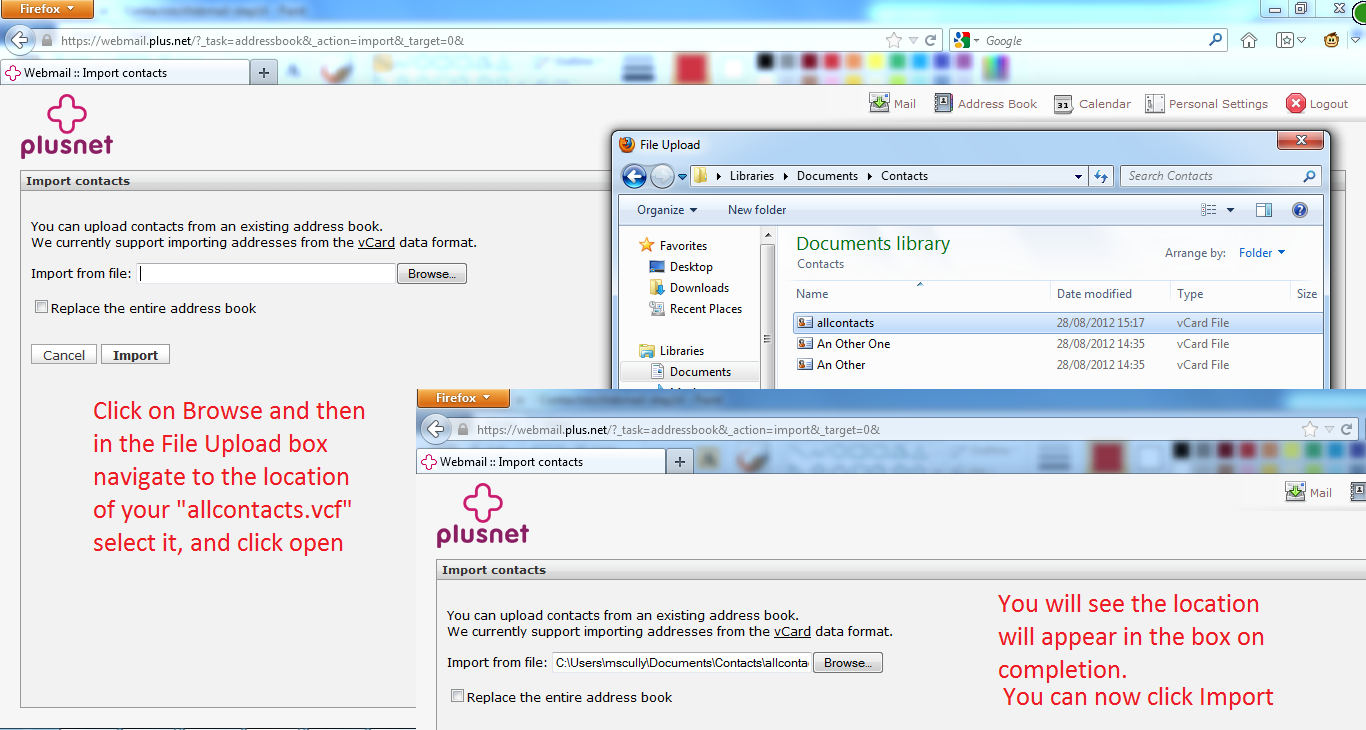Select the Webmail Import contacts tab, lower window

point(541,461)
